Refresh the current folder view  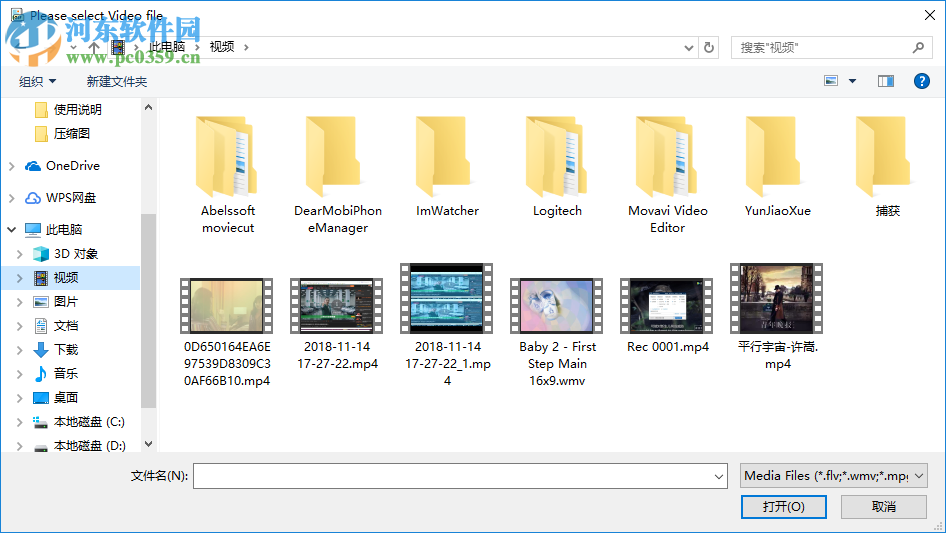tap(709, 47)
